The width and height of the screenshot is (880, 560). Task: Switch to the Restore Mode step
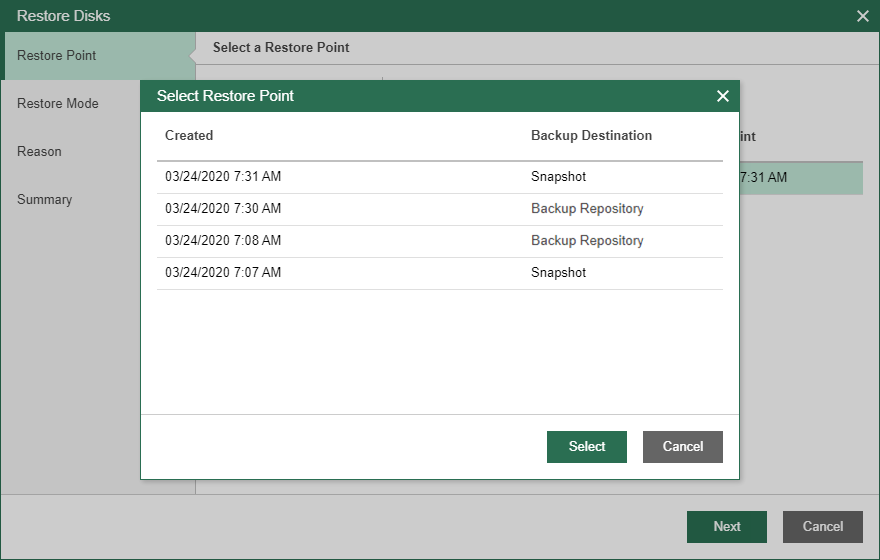[58, 103]
